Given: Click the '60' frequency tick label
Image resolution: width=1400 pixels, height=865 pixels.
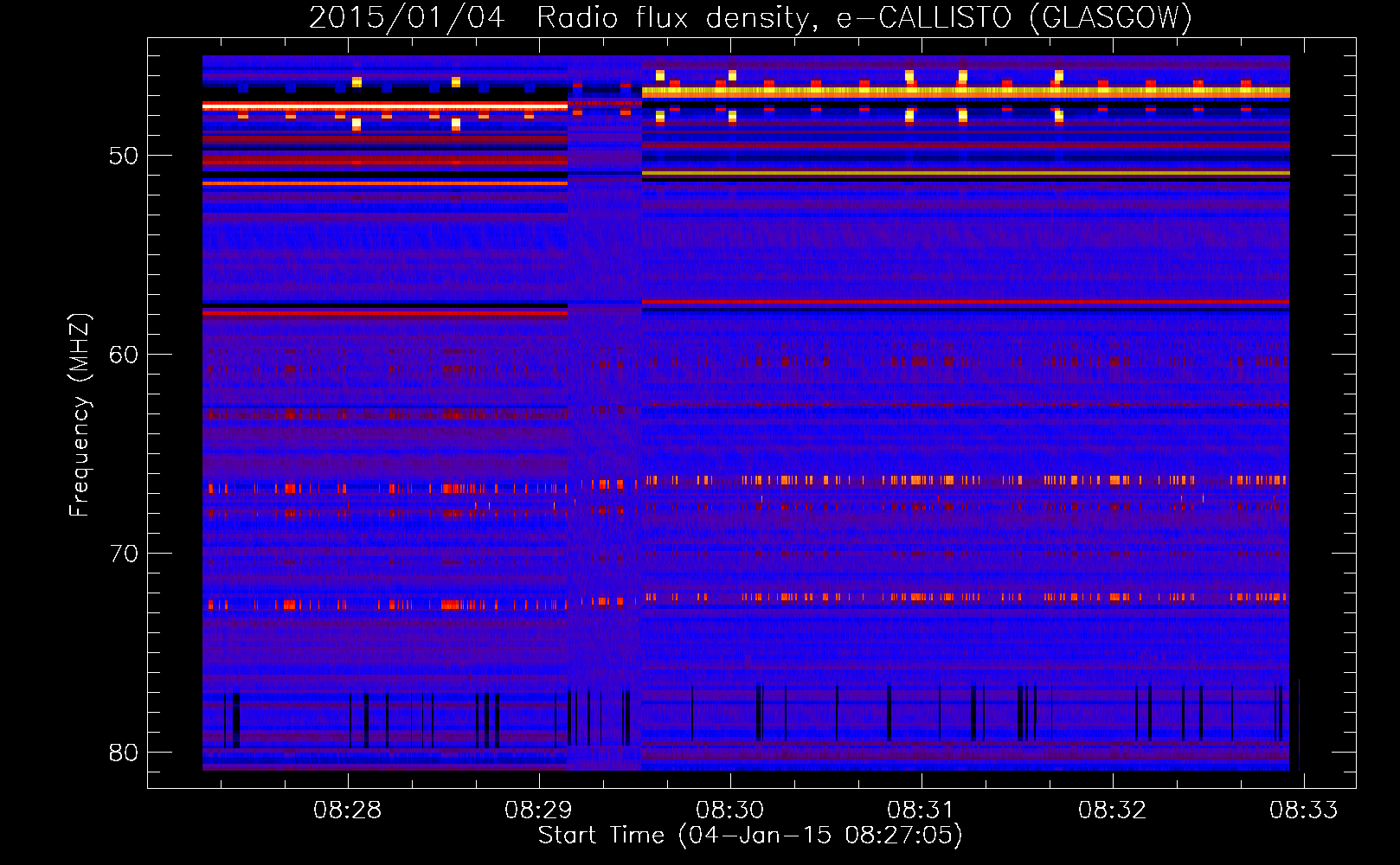Looking at the screenshot, I should click(x=124, y=356).
